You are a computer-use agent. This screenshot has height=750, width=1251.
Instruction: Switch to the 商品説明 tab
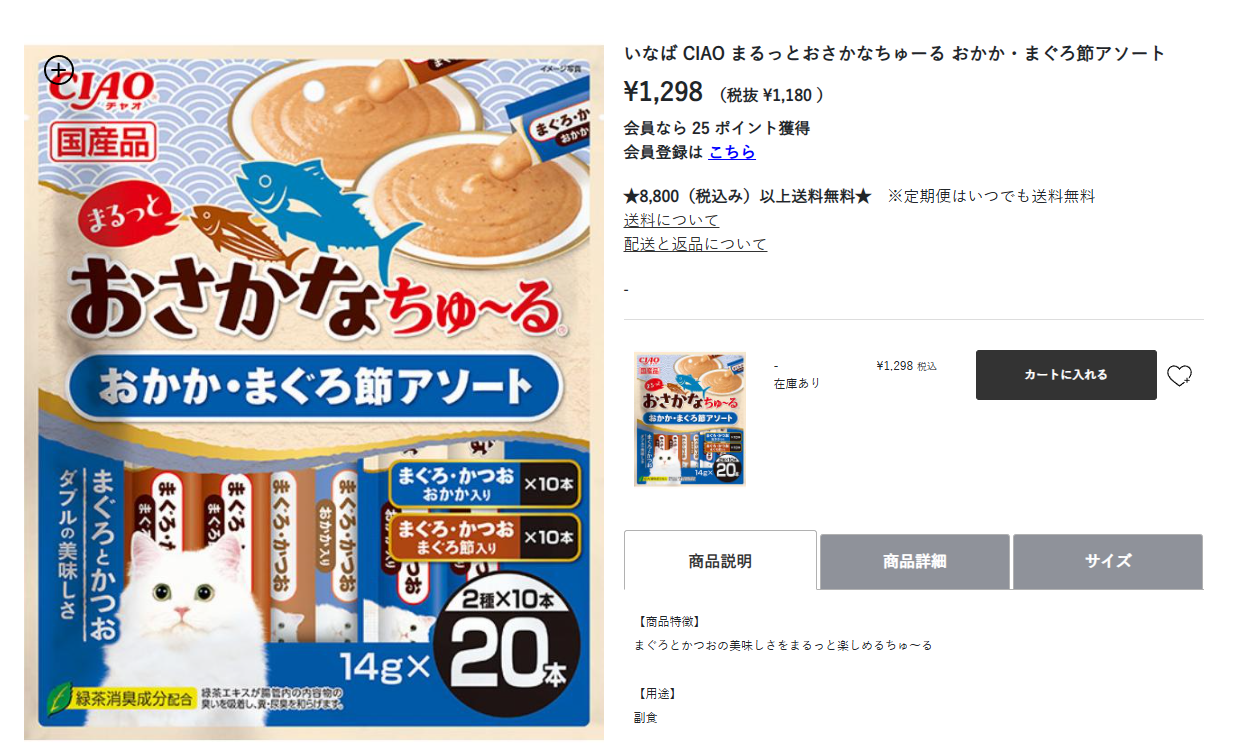(x=720, y=560)
